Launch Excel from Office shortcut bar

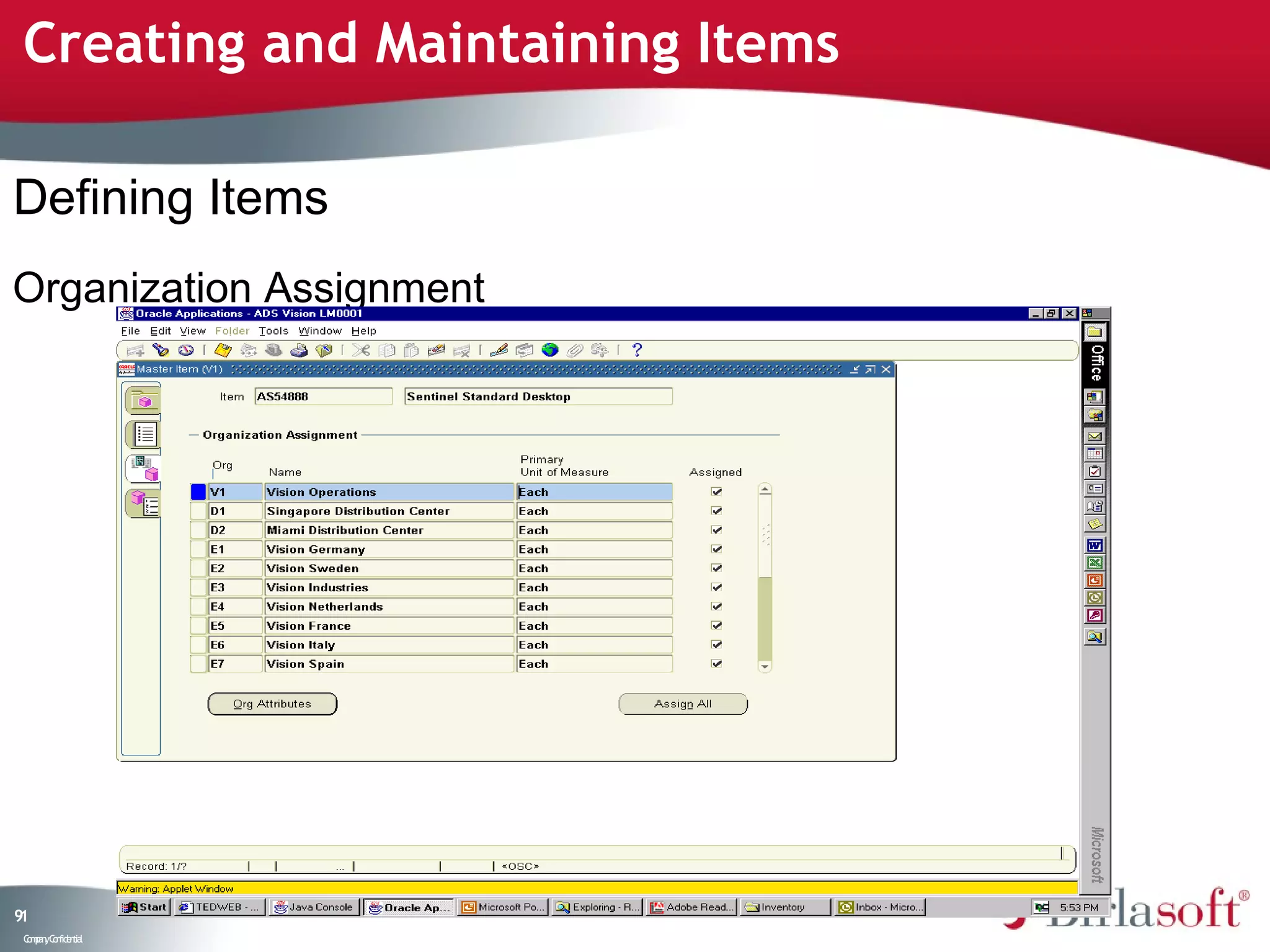point(1095,563)
